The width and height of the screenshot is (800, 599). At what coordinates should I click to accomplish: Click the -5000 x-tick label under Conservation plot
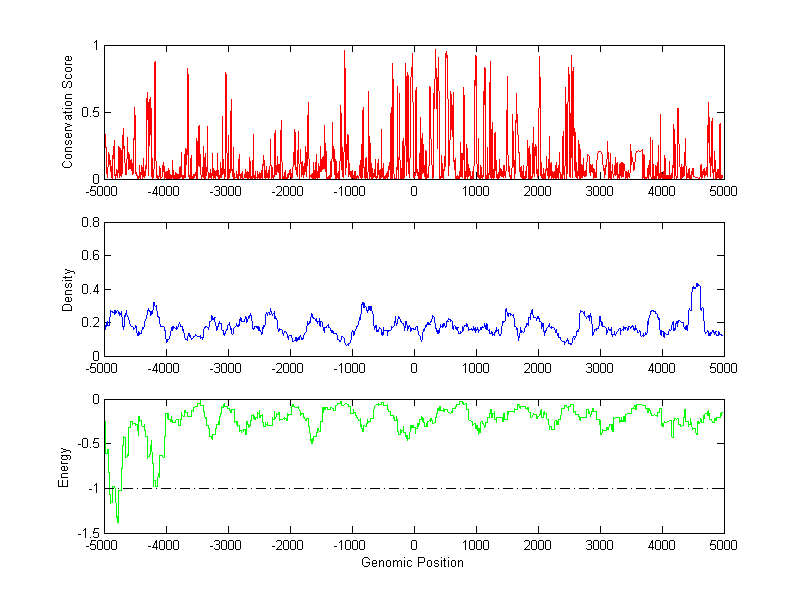point(103,191)
